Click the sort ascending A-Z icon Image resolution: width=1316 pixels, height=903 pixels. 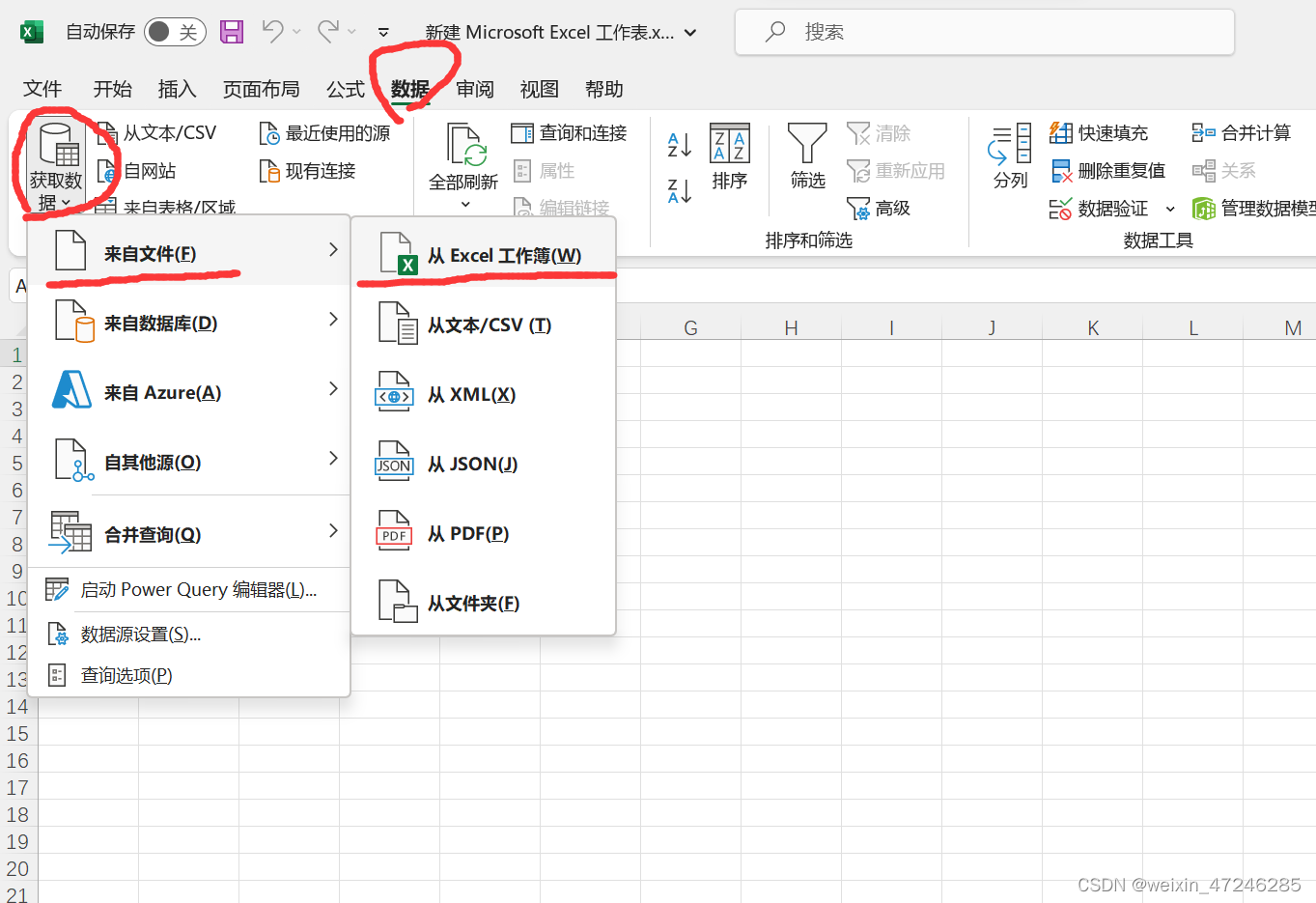pos(680,145)
